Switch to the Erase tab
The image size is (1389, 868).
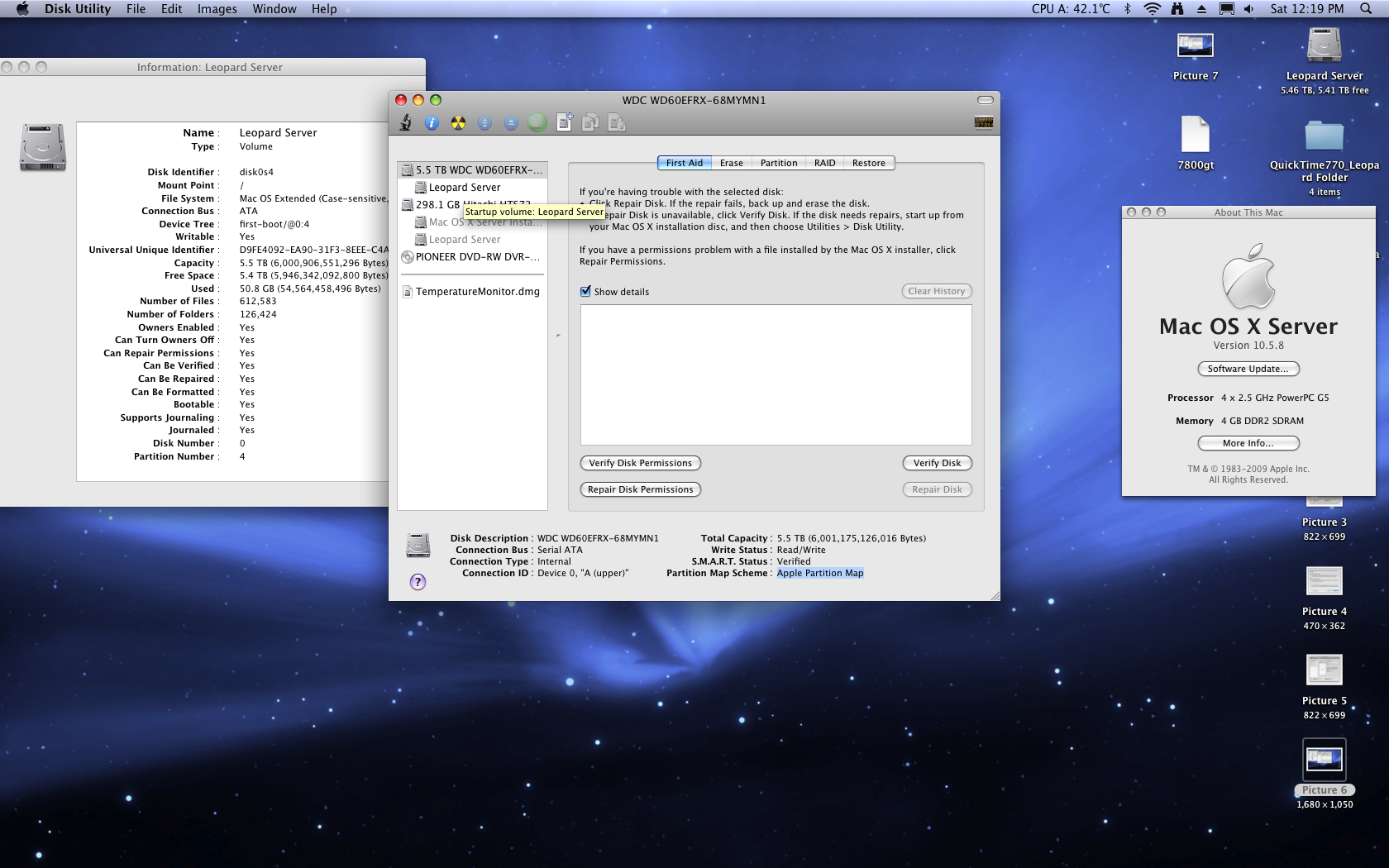click(732, 163)
